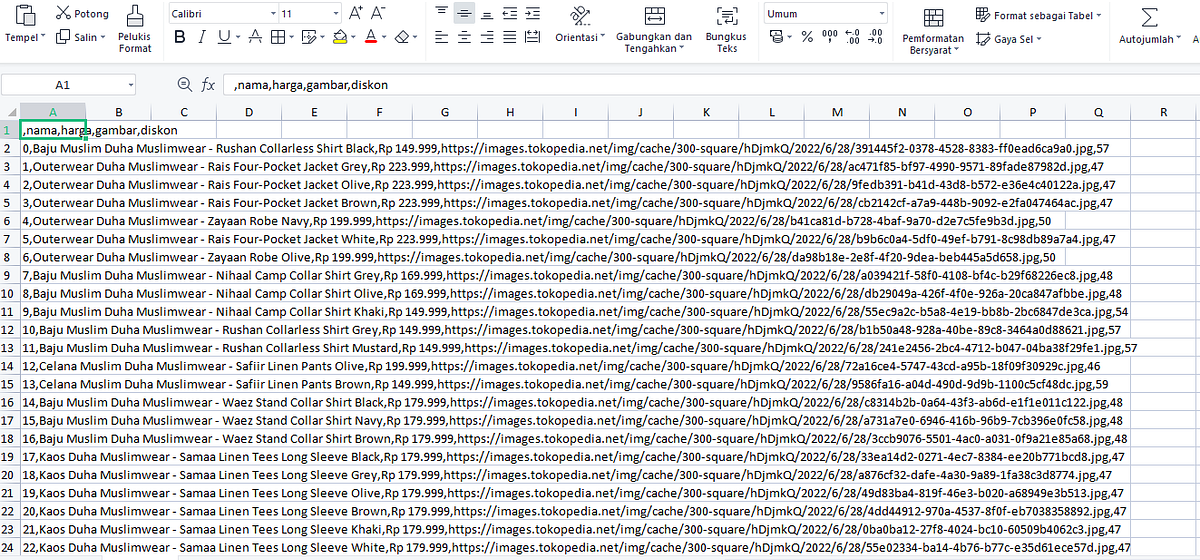The width and height of the screenshot is (1200, 560).
Task: Decrease decimal places
Action: coord(876,37)
